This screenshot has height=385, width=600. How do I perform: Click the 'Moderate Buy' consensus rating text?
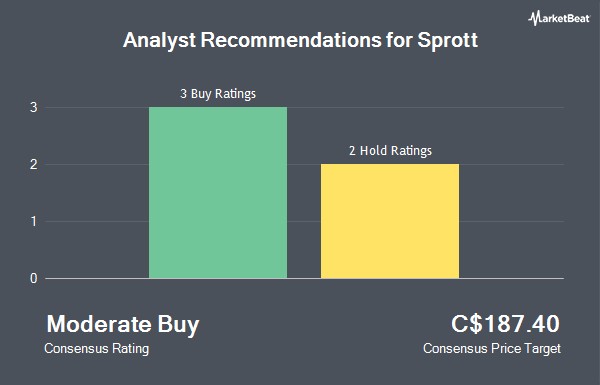coord(123,325)
